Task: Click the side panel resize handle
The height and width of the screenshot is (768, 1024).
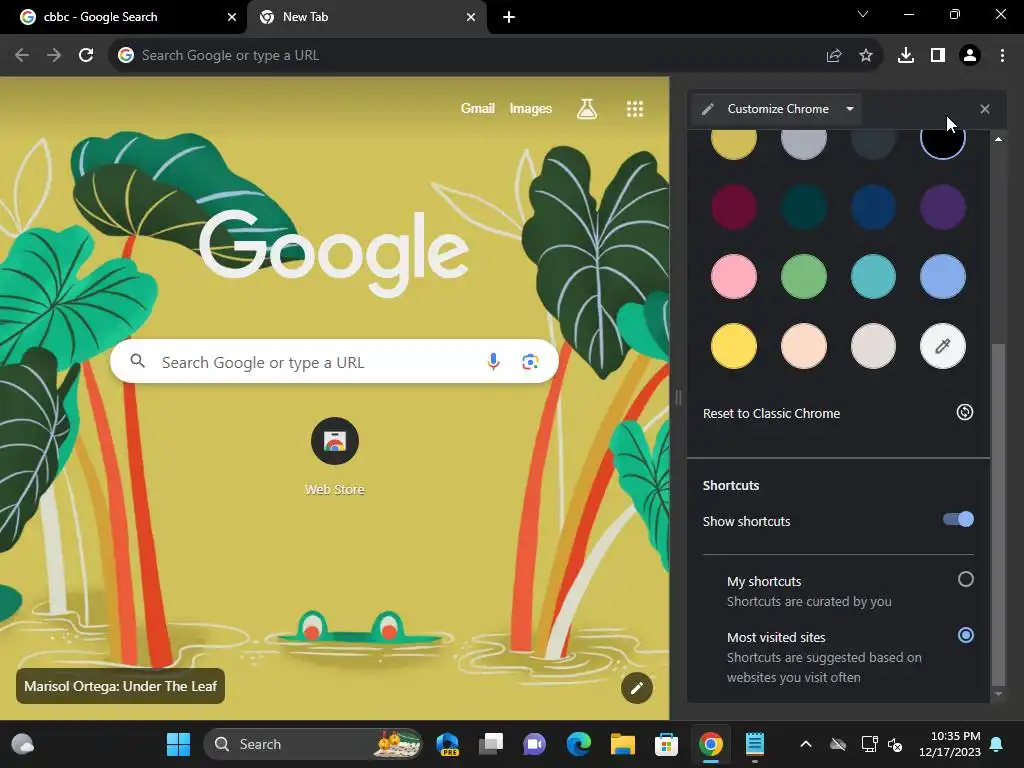Action: pos(678,397)
